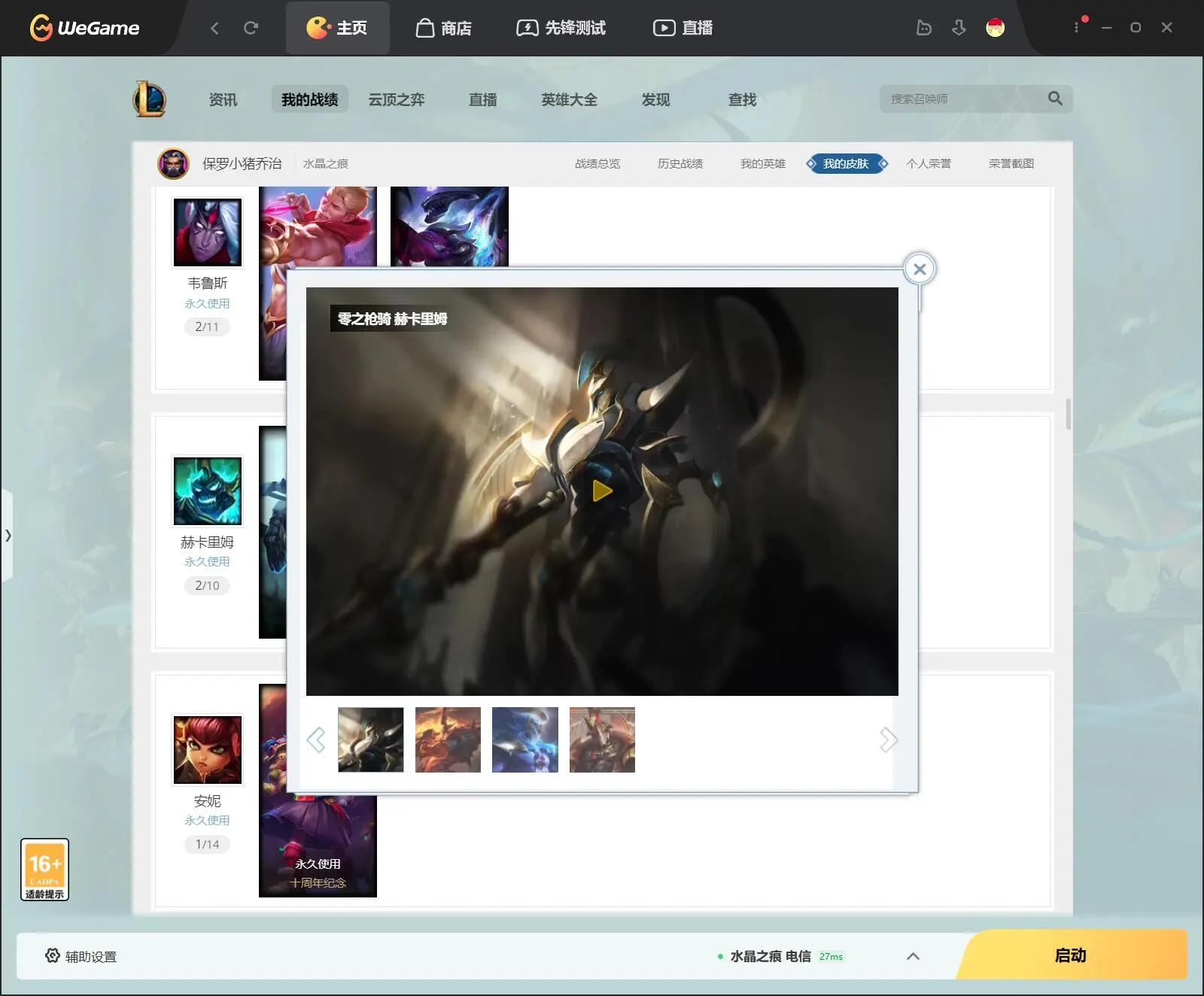Click the 韦鲁斯 2/11 skin count
Viewport: 1204px width, 996px height.
(207, 326)
